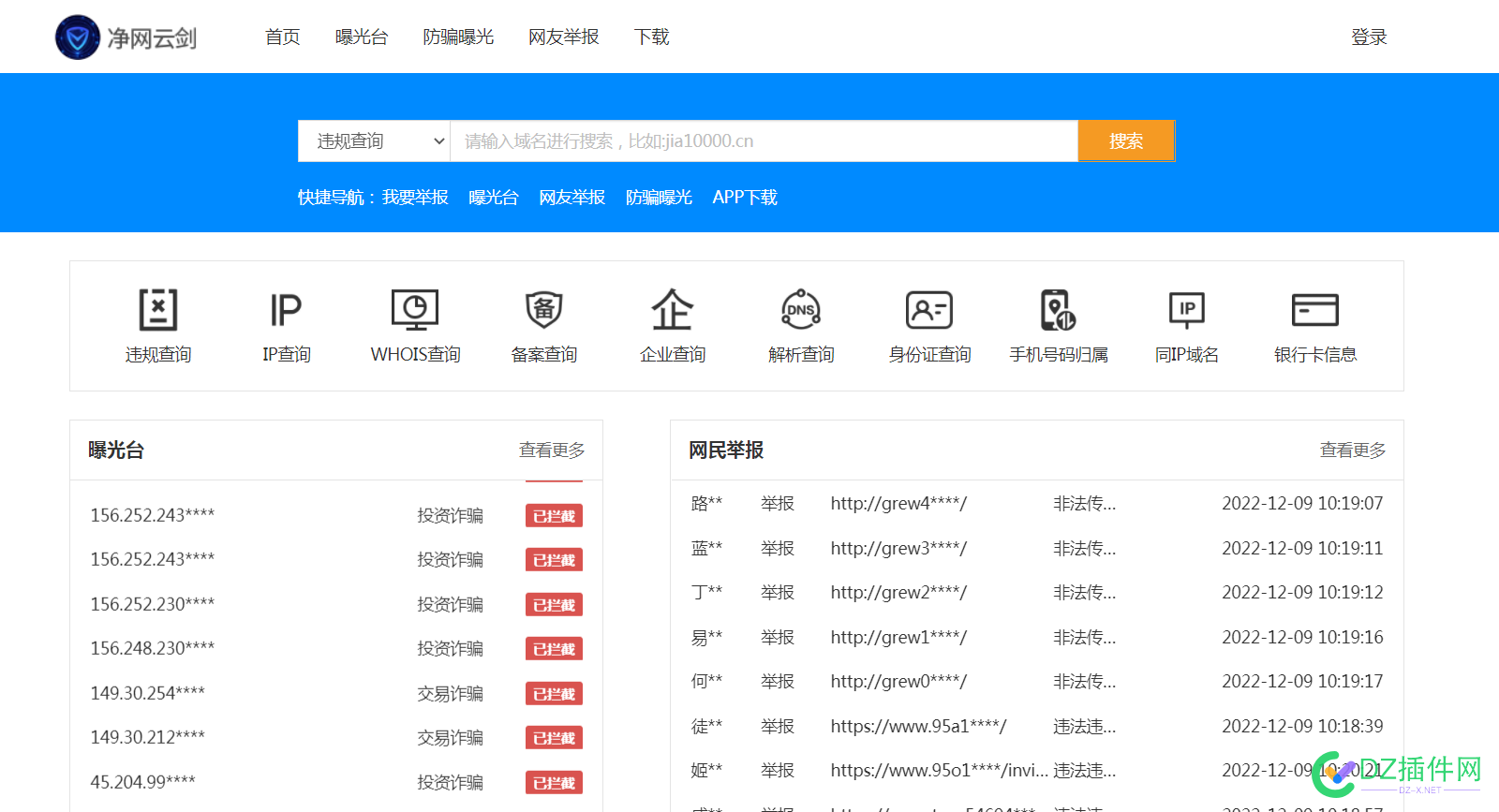1499x812 pixels.
Task: Click 已拦截 badge for 156.248.230**** row
Action: pyautogui.click(x=554, y=649)
